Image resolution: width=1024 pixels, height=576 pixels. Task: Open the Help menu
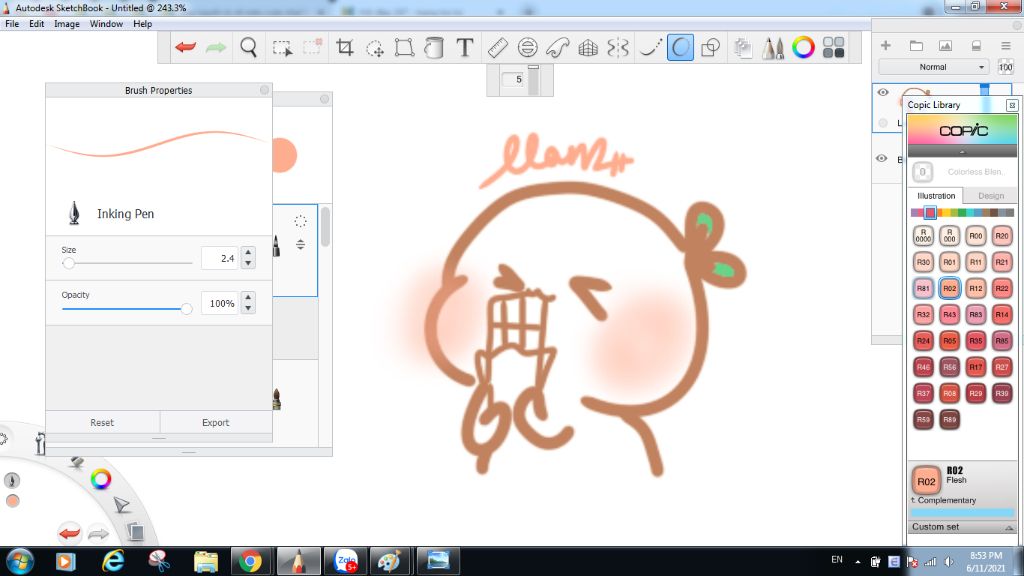[x=142, y=24]
